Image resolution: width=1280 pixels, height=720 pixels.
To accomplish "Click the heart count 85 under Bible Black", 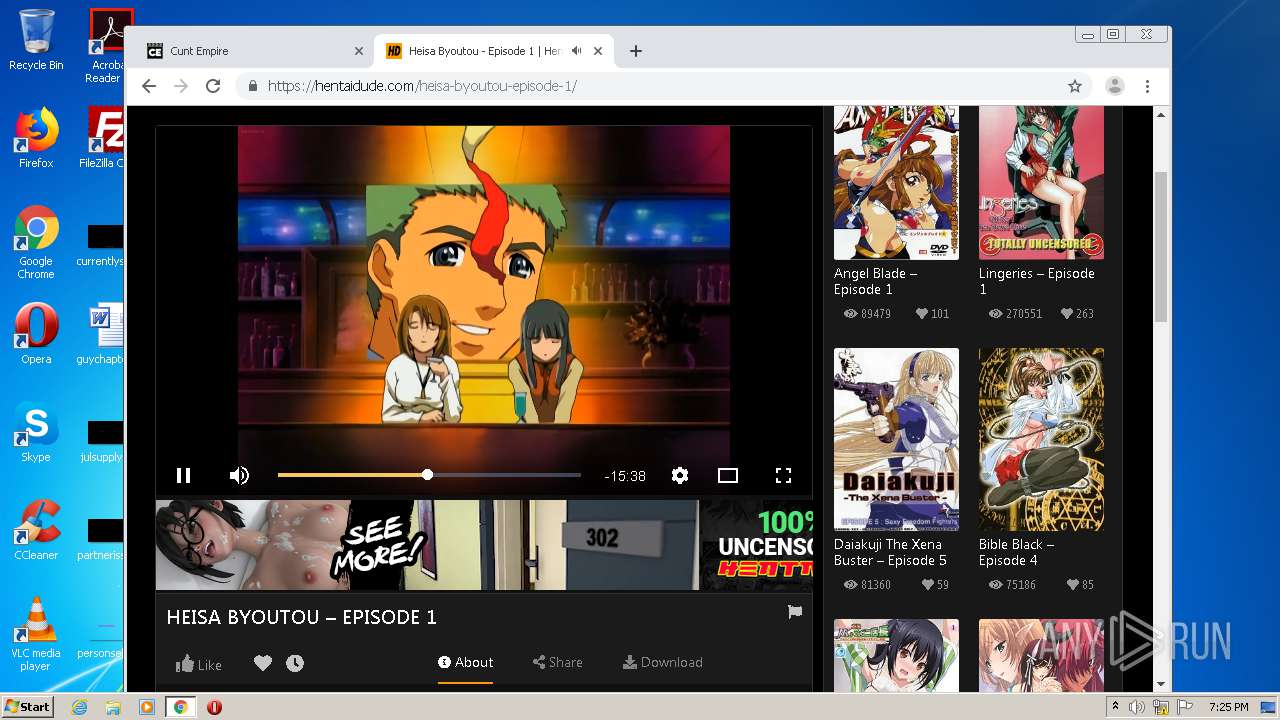I will pyautogui.click(x=1080, y=585).
